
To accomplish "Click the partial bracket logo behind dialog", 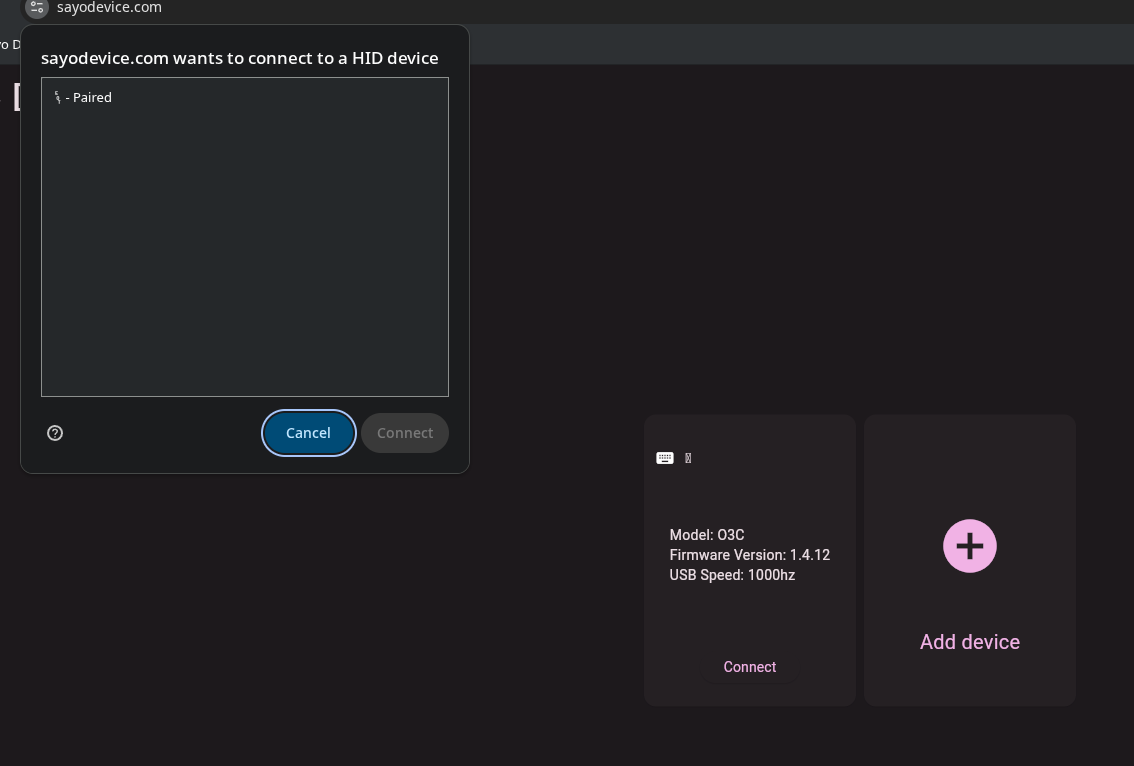I will [16, 96].
